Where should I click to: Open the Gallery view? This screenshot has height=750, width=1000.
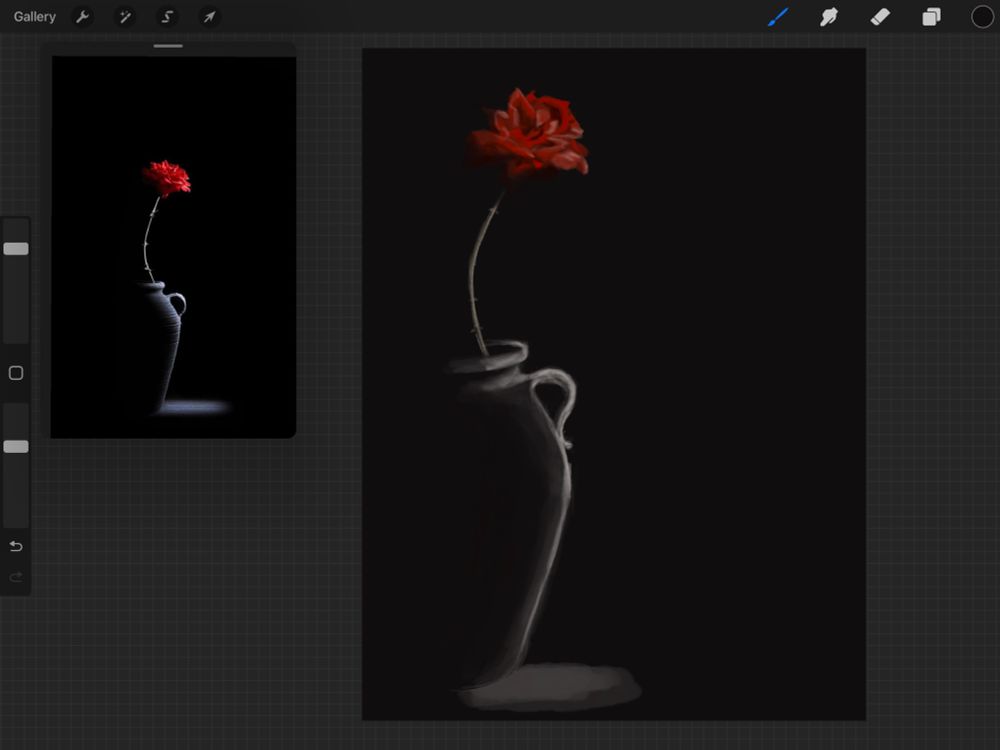point(34,17)
